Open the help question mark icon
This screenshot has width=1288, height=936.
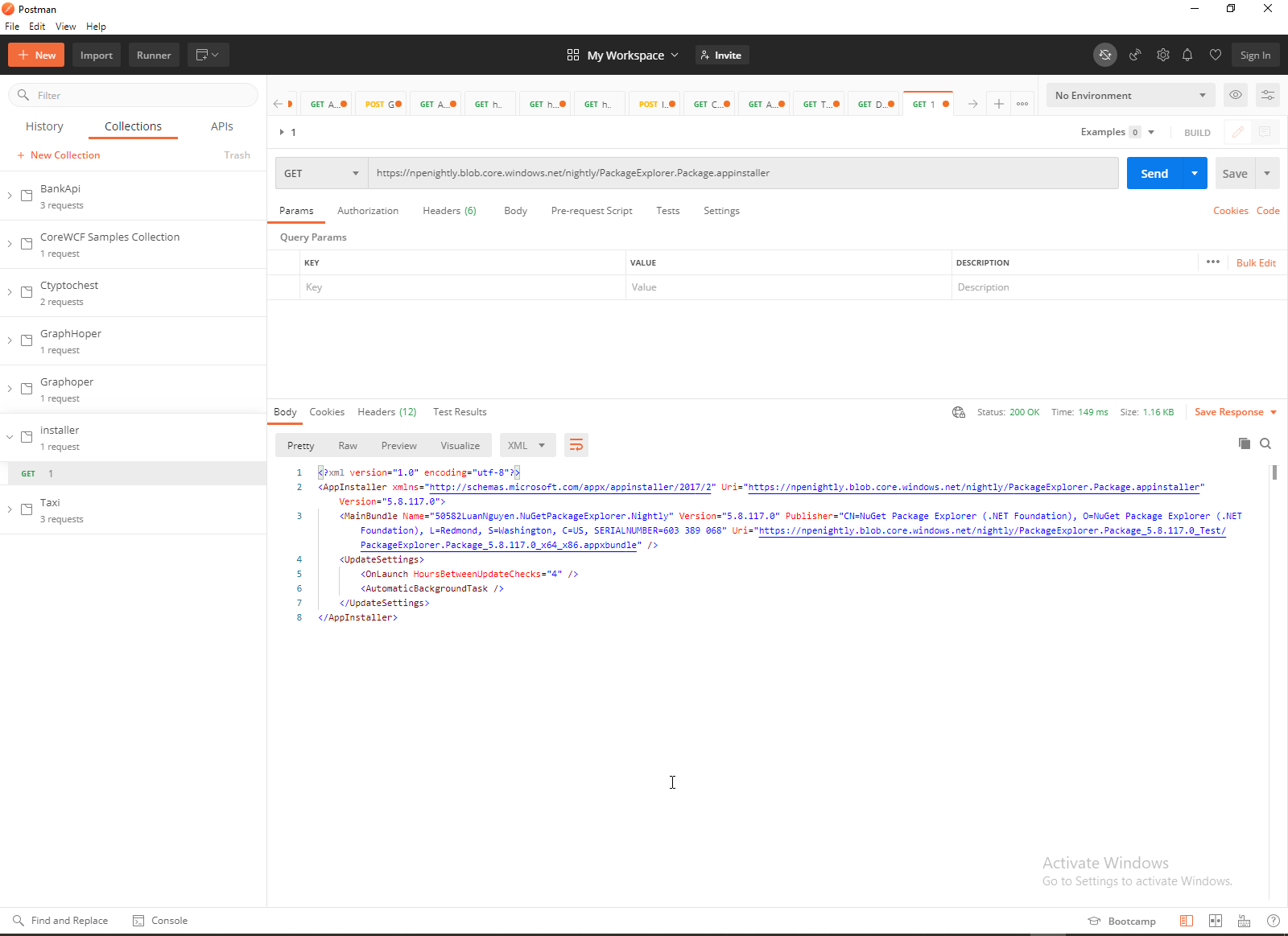click(x=1274, y=921)
